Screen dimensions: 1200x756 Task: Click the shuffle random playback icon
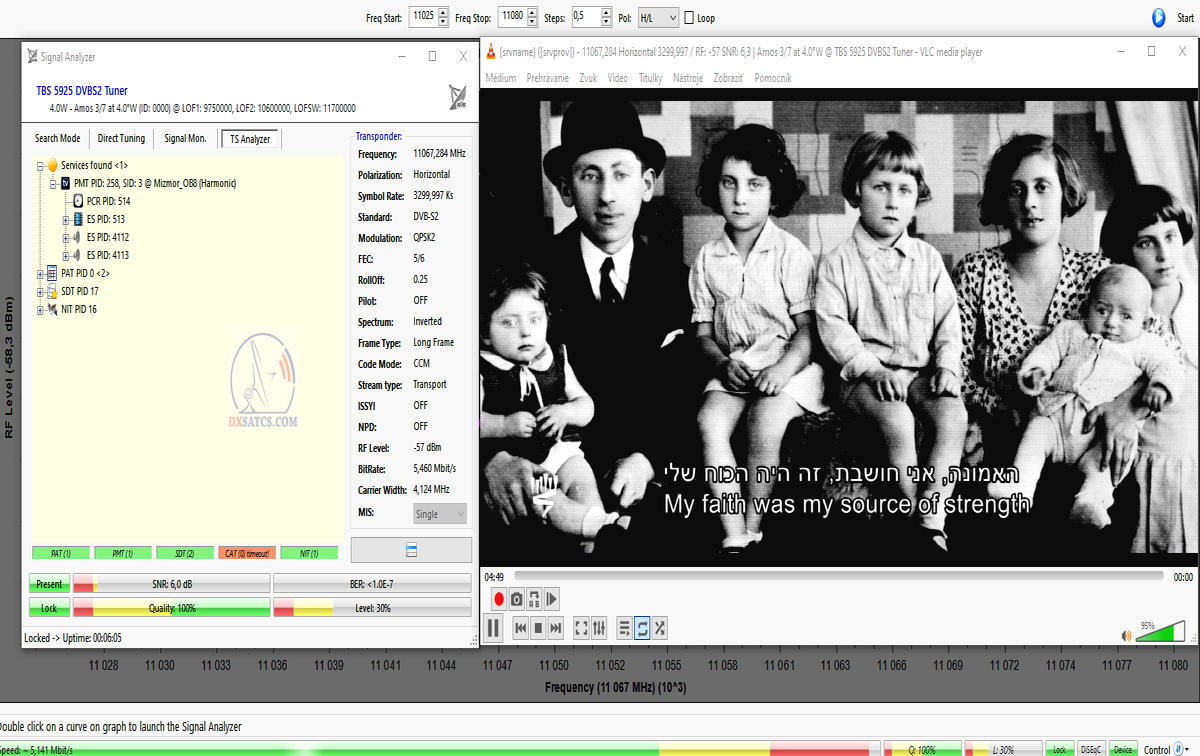(x=659, y=628)
